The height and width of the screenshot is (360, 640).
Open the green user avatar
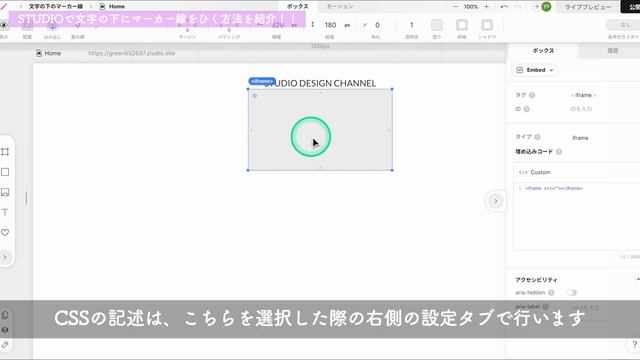coord(546,7)
